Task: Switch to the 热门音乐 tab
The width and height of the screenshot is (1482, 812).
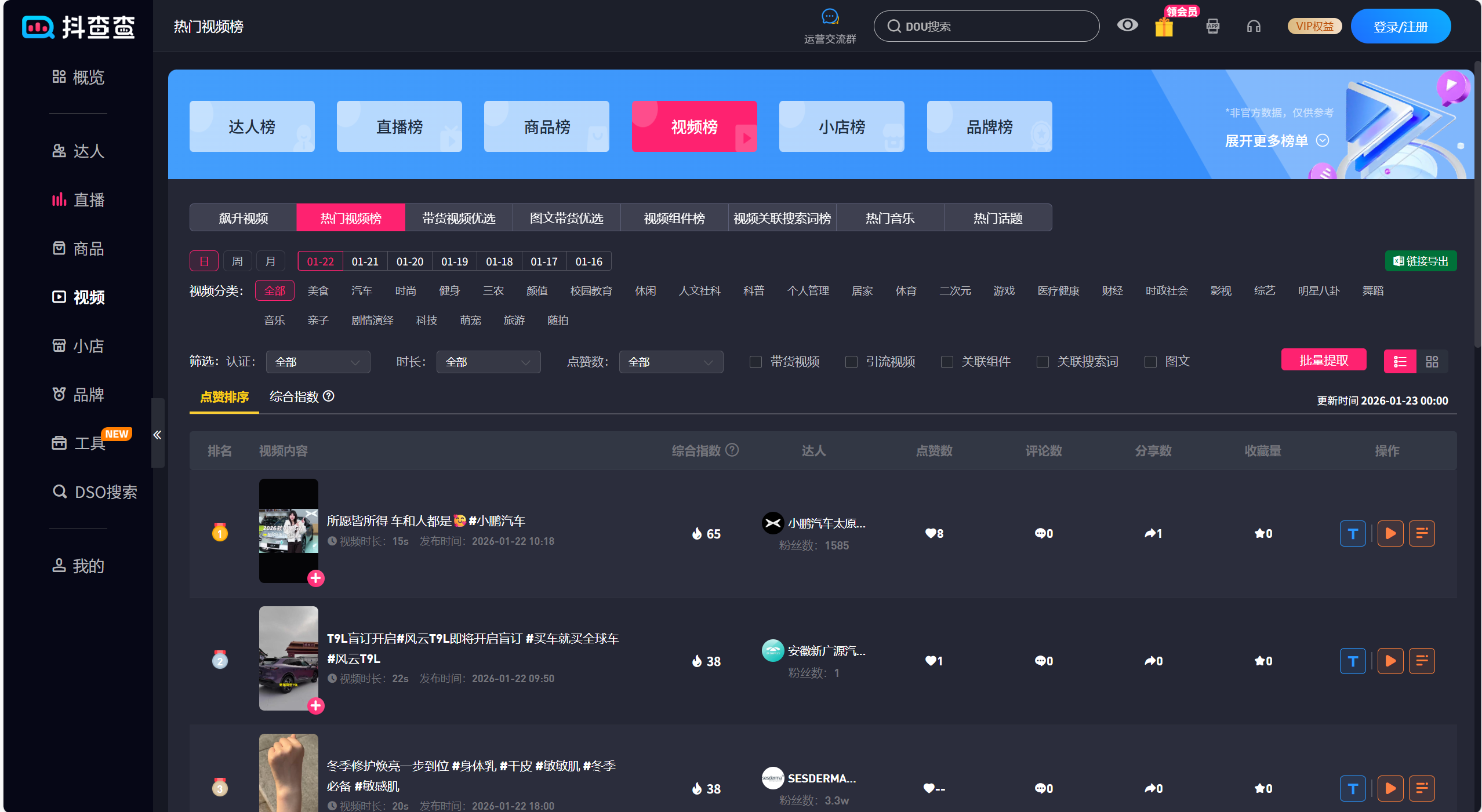Action: [889, 217]
